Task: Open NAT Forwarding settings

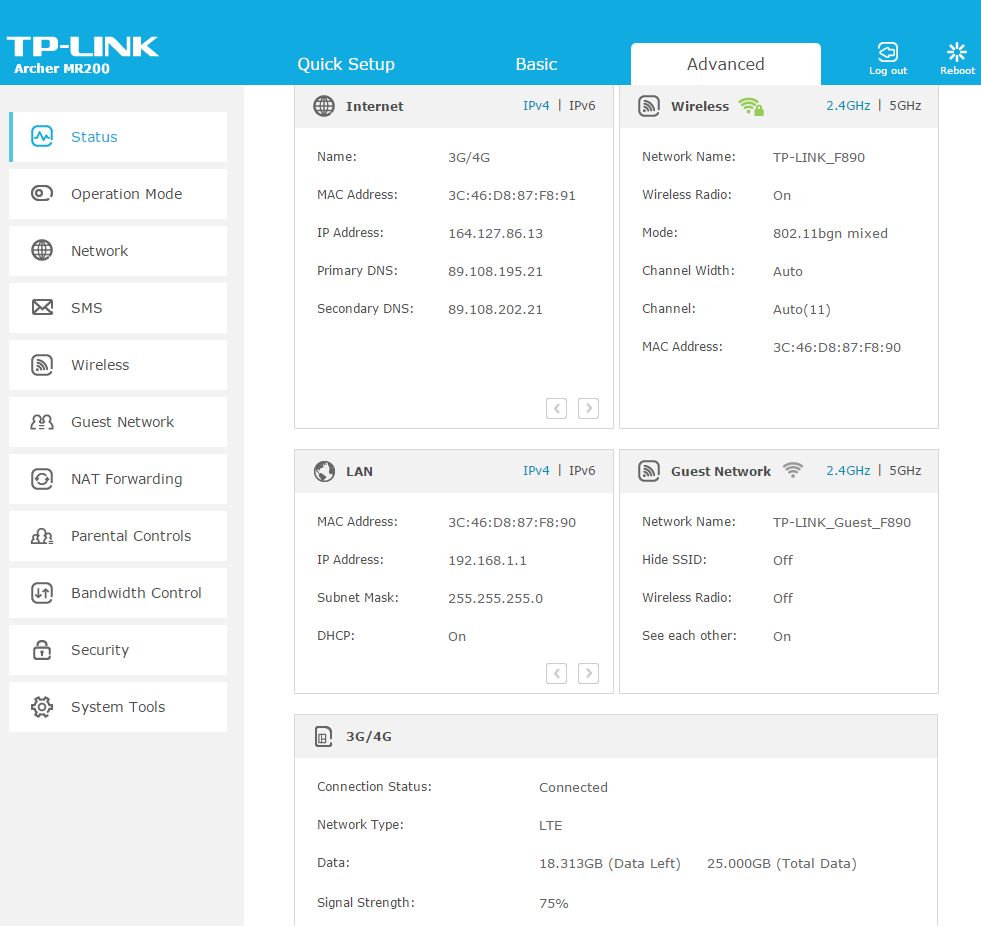Action: [118, 479]
